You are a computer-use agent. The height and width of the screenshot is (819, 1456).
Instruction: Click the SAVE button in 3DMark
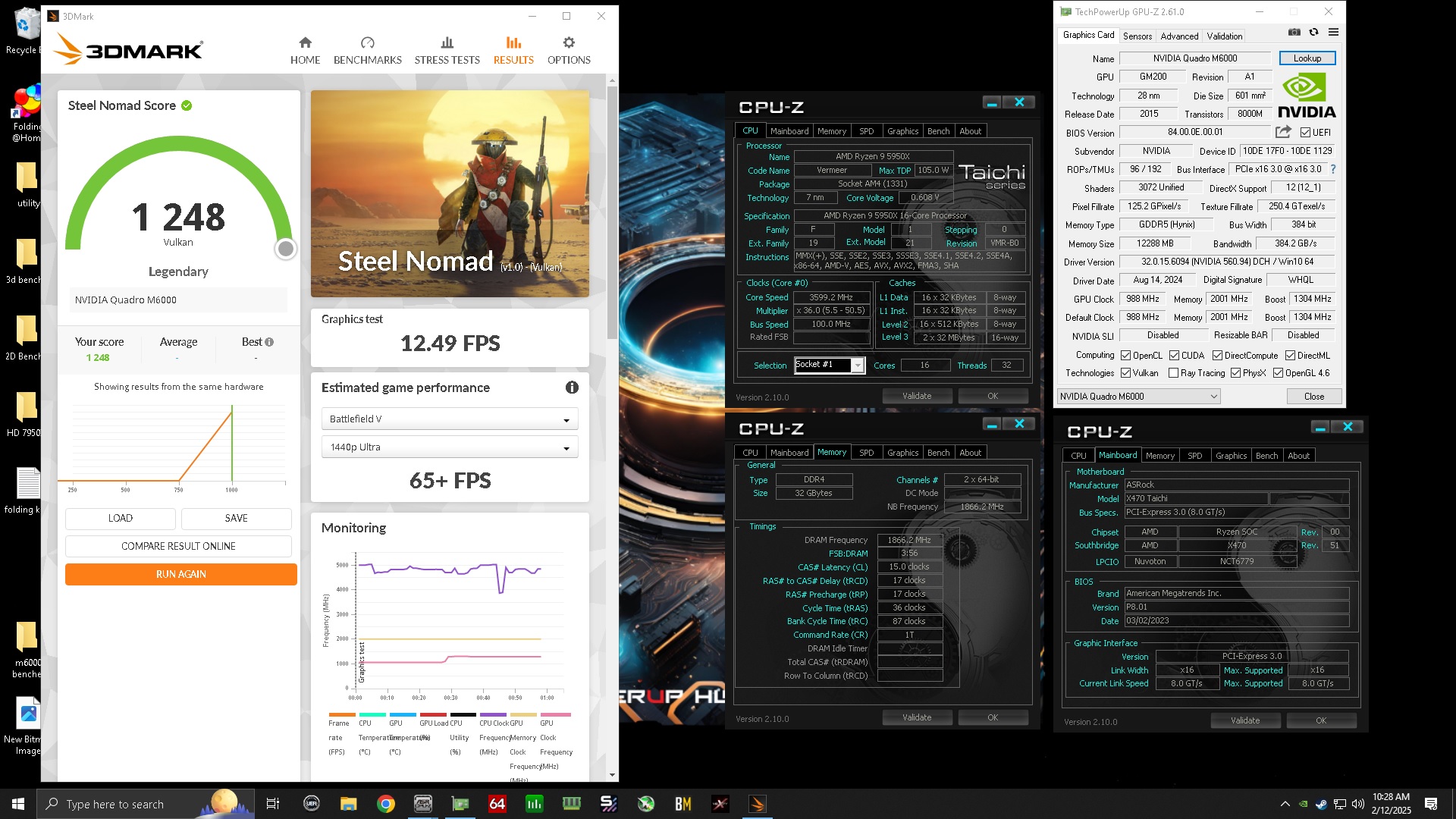pos(236,518)
